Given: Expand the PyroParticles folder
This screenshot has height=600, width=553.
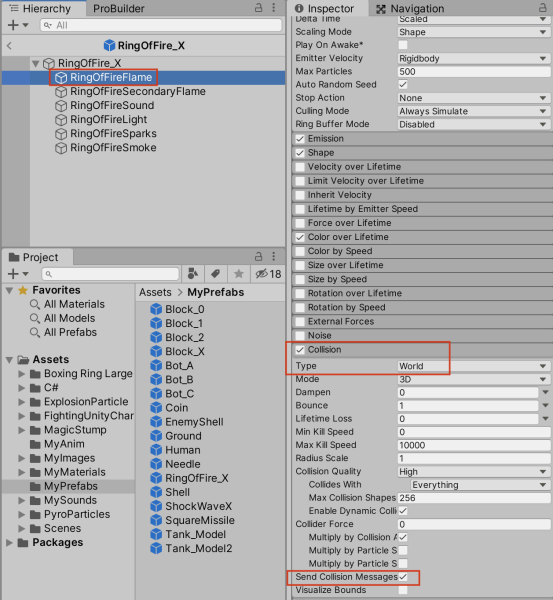Looking at the screenshot, I should click(22, 515).
